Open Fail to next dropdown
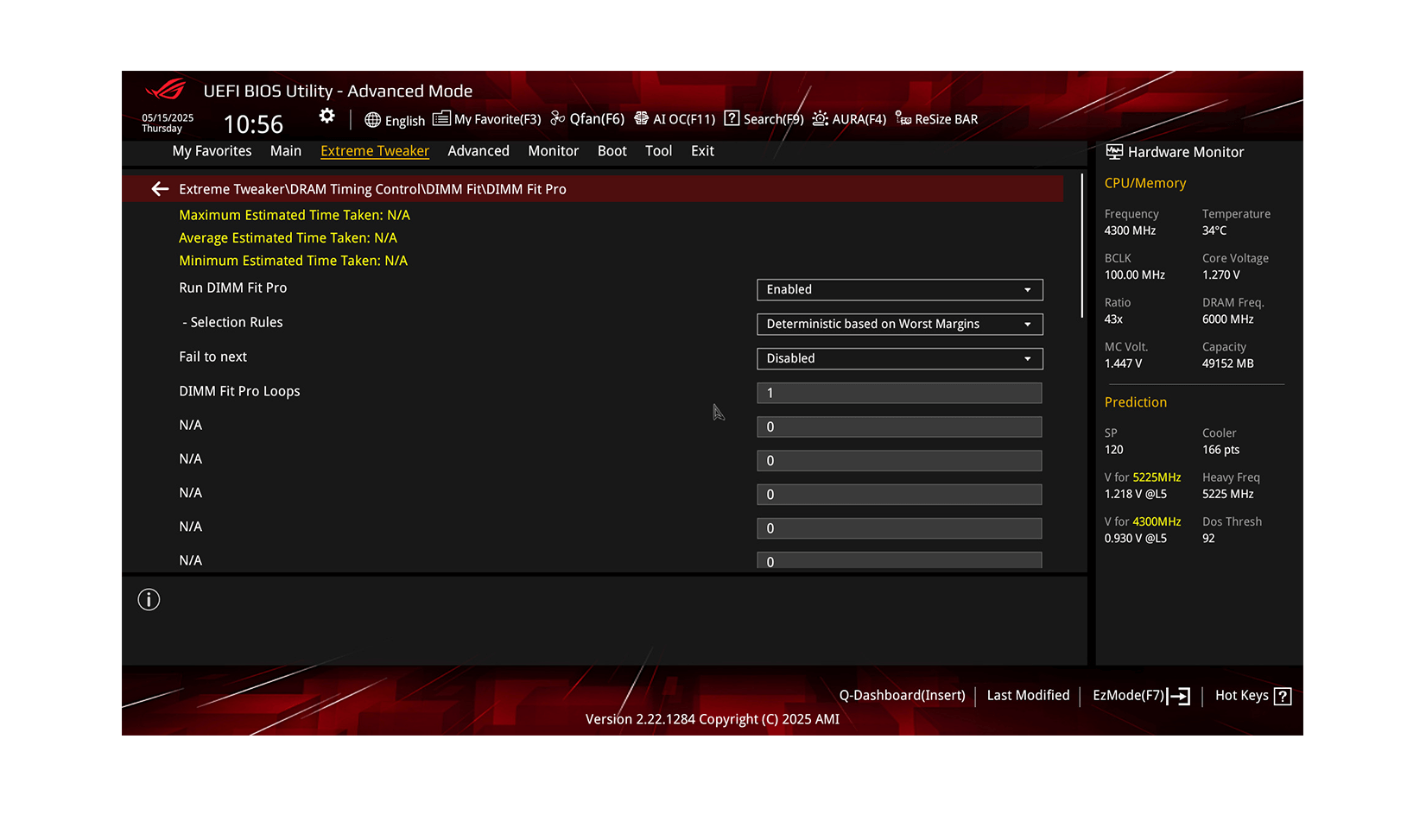The width and height of the screenshot is (1426, 840). pyautogui.click(x=900, y=359)
